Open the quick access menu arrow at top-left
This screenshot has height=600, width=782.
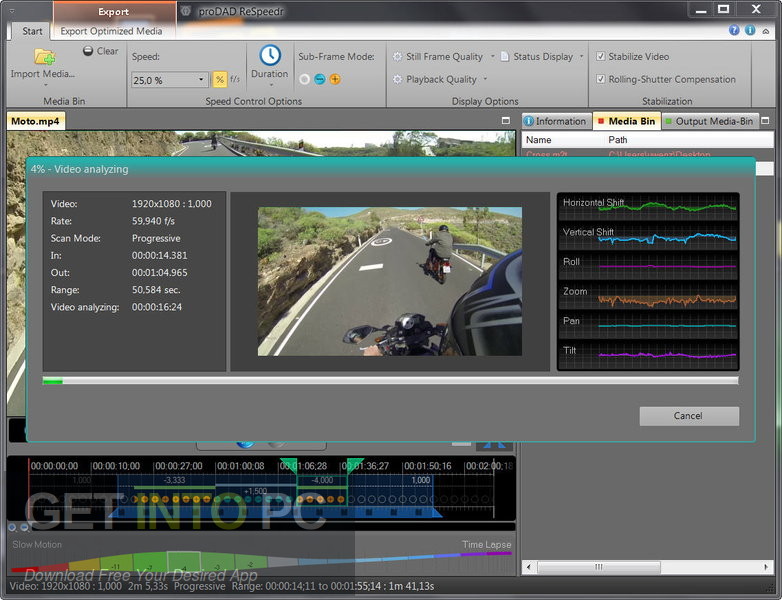click(x=12, y=10)
